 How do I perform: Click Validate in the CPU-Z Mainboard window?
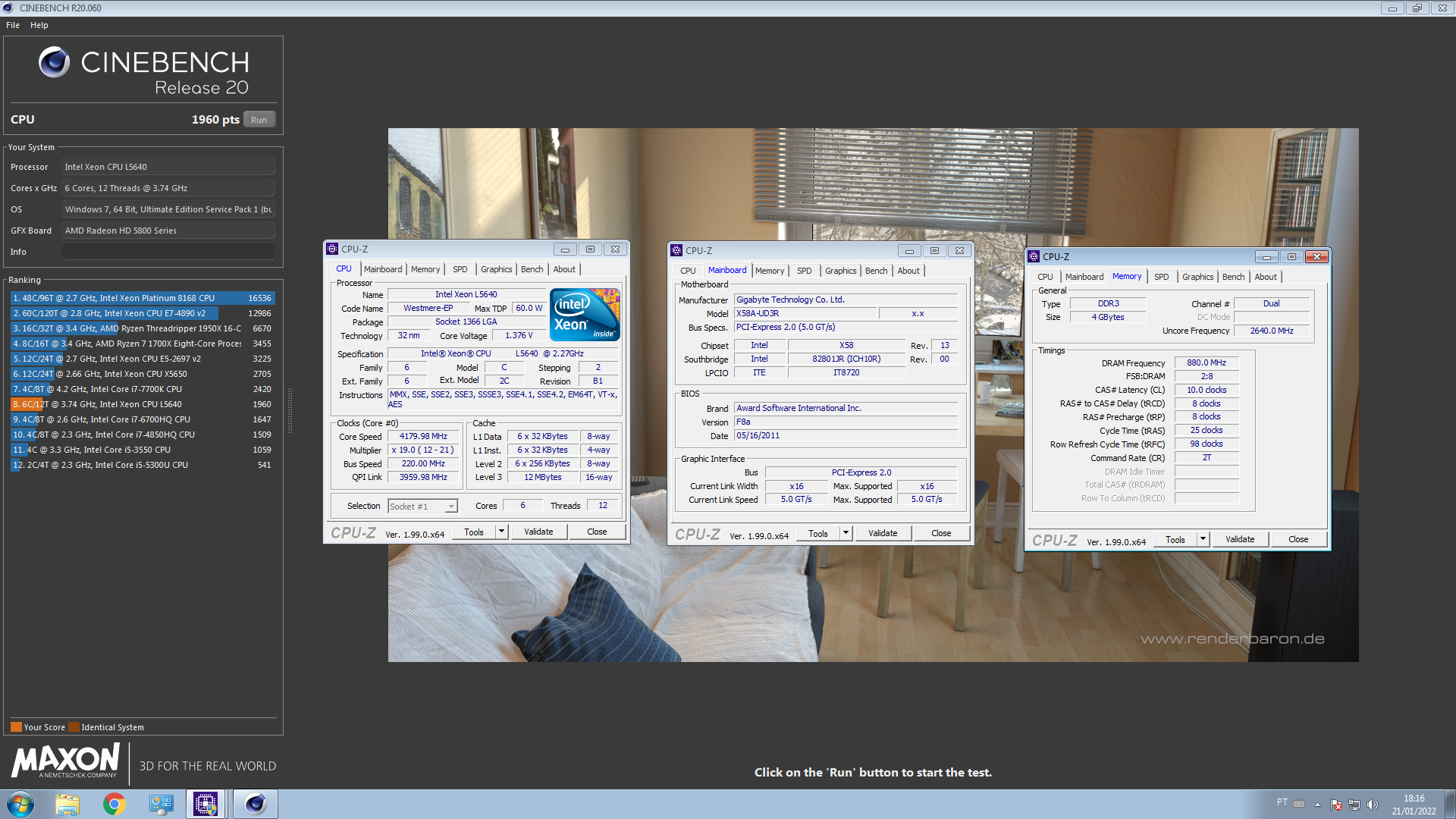883,533
